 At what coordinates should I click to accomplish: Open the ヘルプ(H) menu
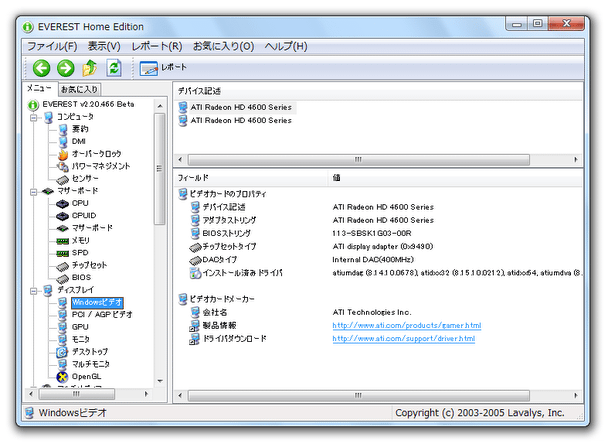286,47
